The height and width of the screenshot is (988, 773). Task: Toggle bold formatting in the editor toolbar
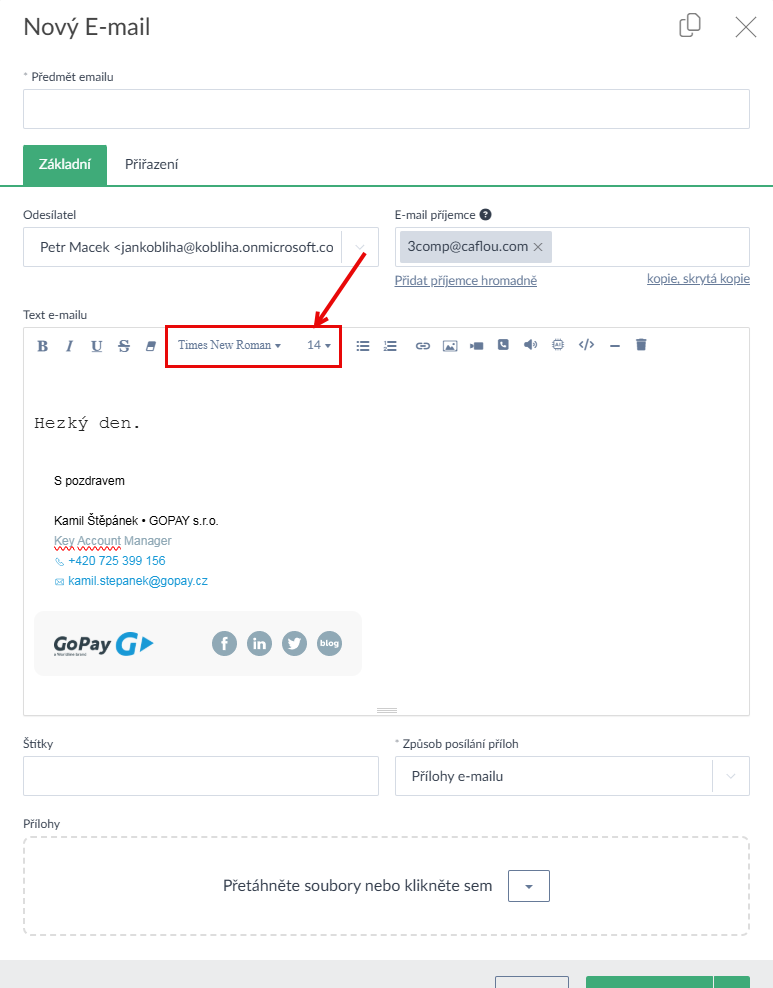(43, 346)
